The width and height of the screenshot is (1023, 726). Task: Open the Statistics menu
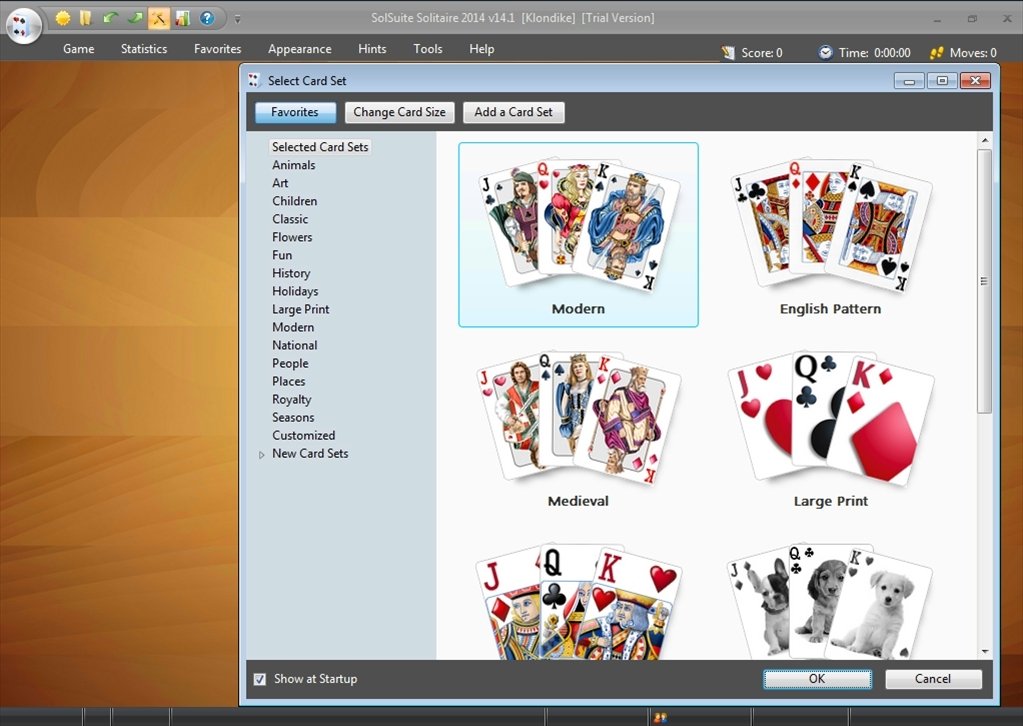144,49
